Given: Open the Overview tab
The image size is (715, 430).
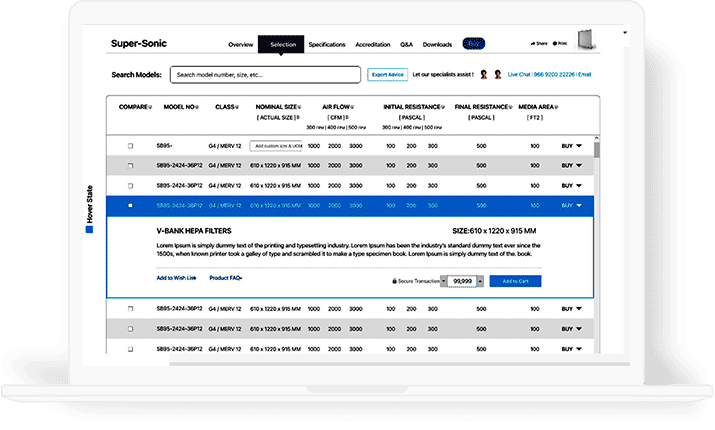Looking at the screenshot, I should (240, 45).
